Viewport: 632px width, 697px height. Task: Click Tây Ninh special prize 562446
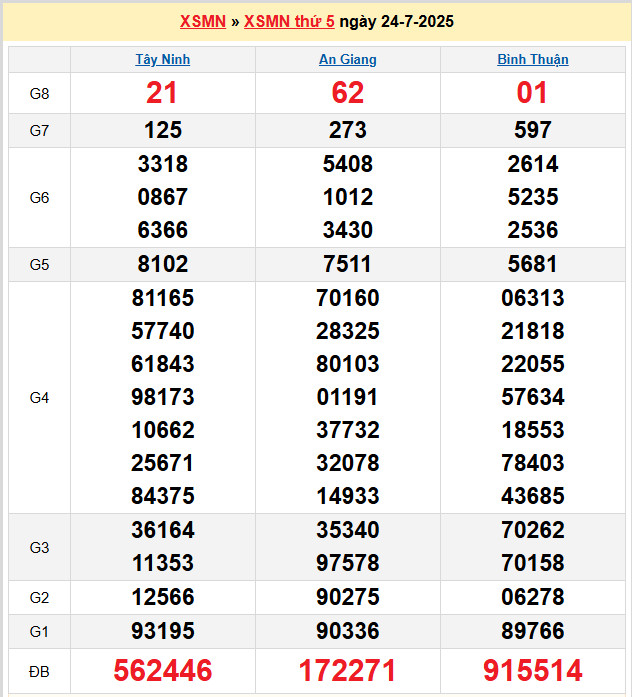tap(163, 671)
